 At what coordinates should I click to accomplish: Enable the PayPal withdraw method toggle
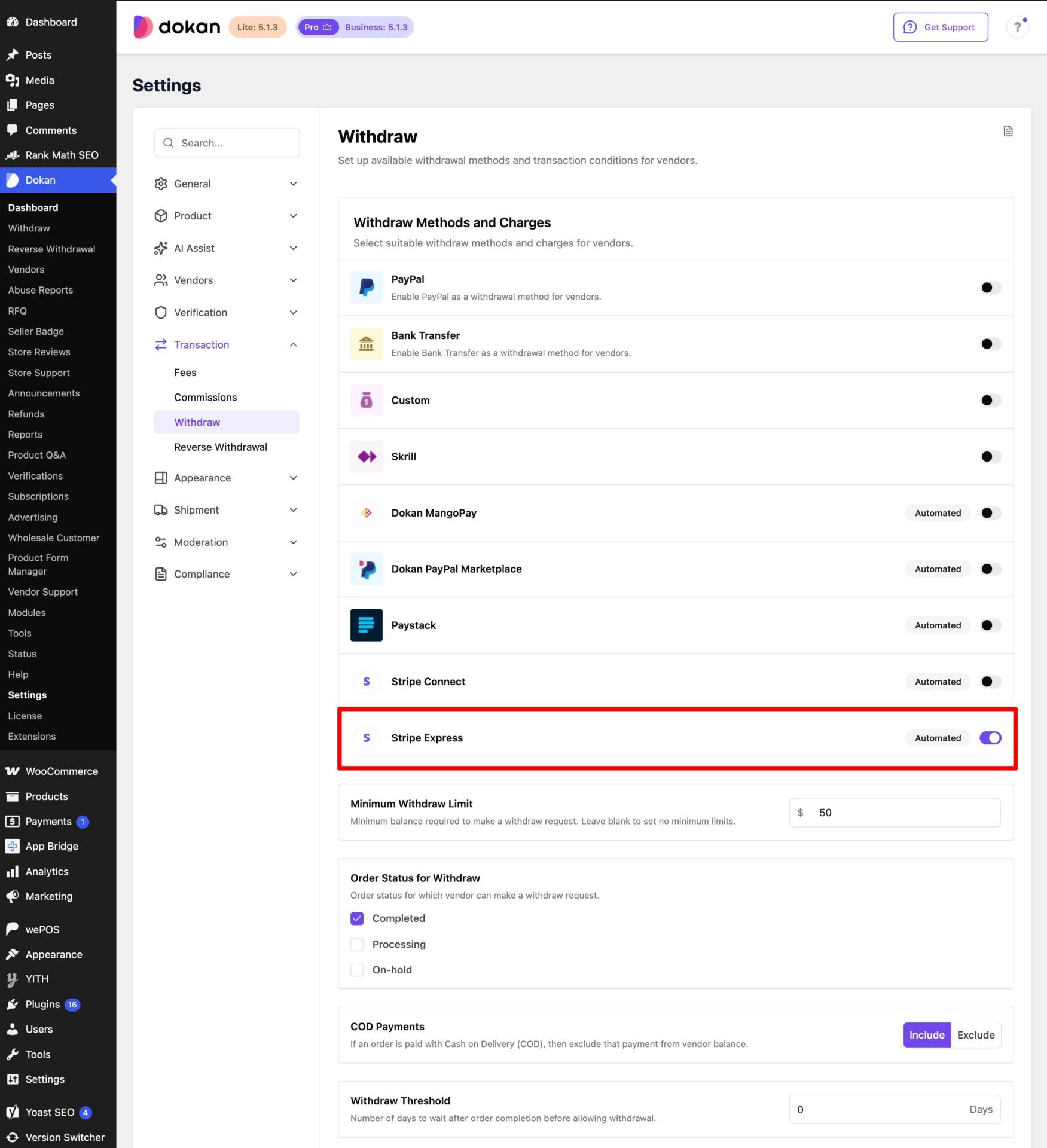990,288
